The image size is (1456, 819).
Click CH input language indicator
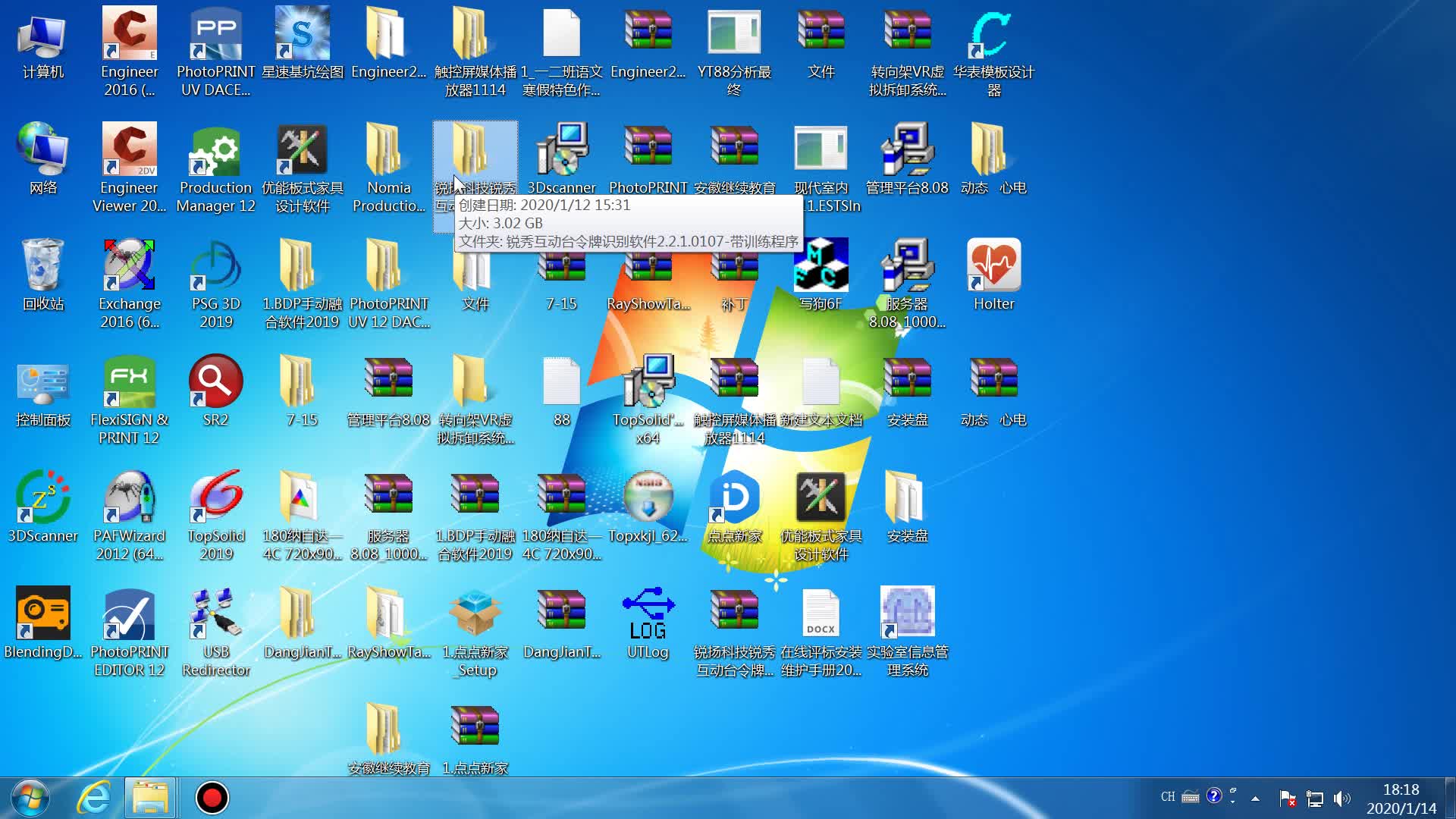[1168, 797]
